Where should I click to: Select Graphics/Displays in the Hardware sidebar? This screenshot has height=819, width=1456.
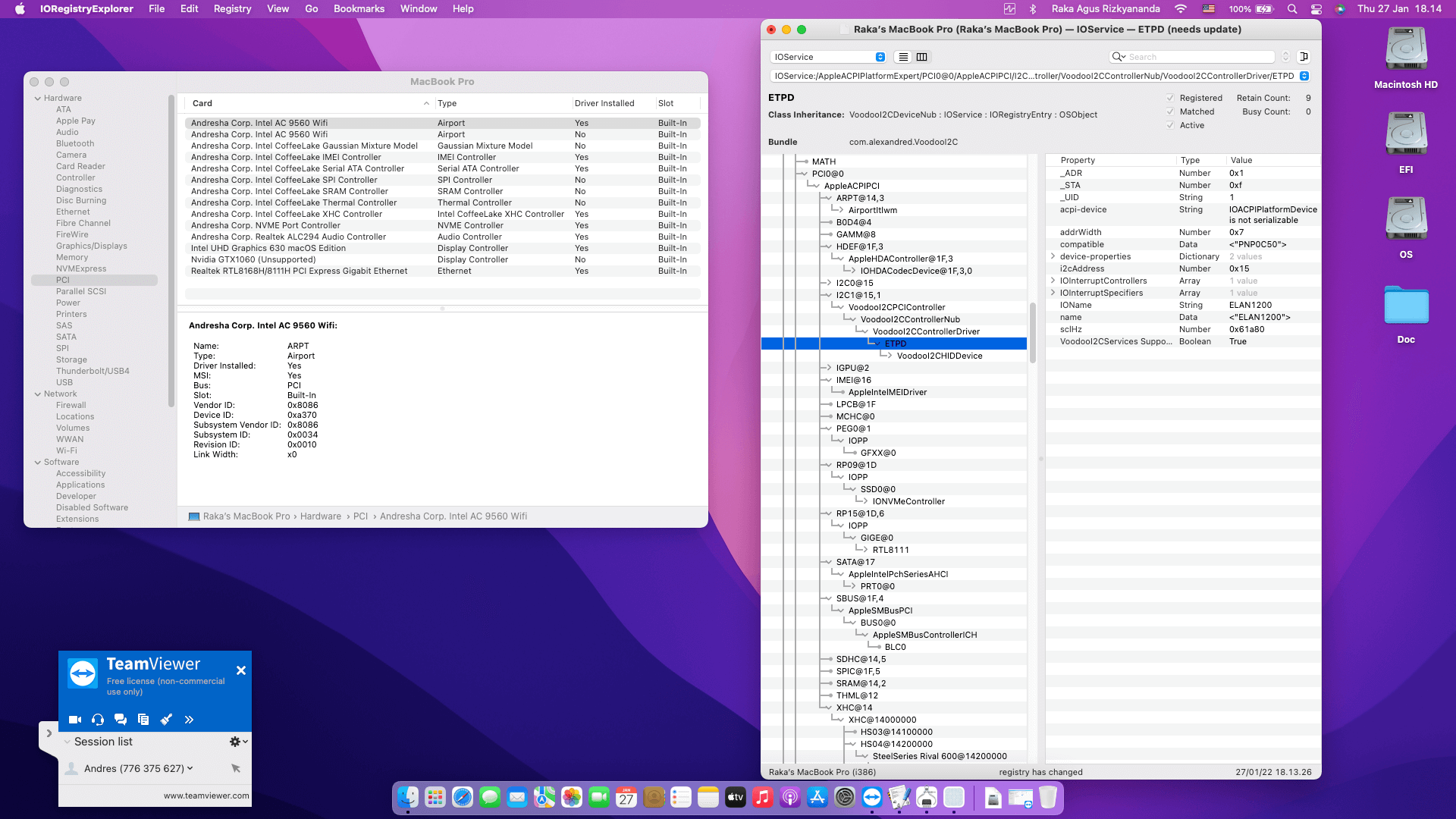(91, 246)
